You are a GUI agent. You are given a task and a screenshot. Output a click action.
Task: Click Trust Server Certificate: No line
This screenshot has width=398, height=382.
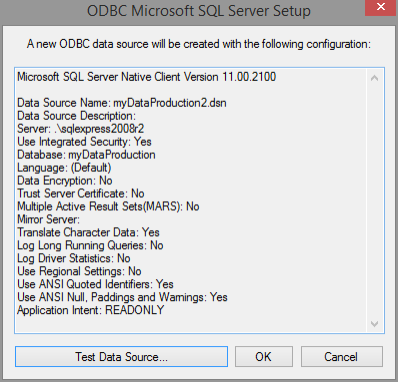(81, 193)
